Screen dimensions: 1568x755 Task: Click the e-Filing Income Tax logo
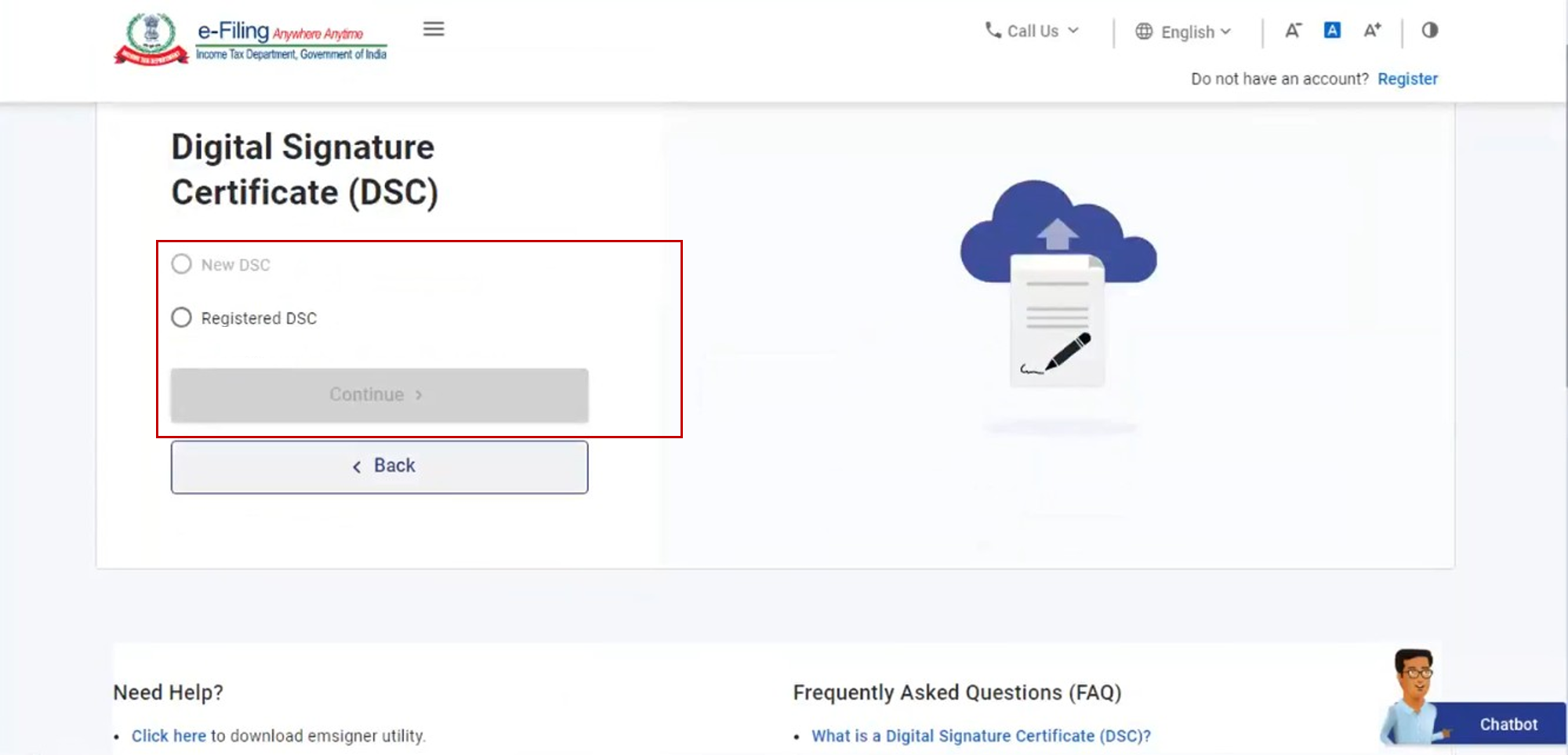coord(251,39)
